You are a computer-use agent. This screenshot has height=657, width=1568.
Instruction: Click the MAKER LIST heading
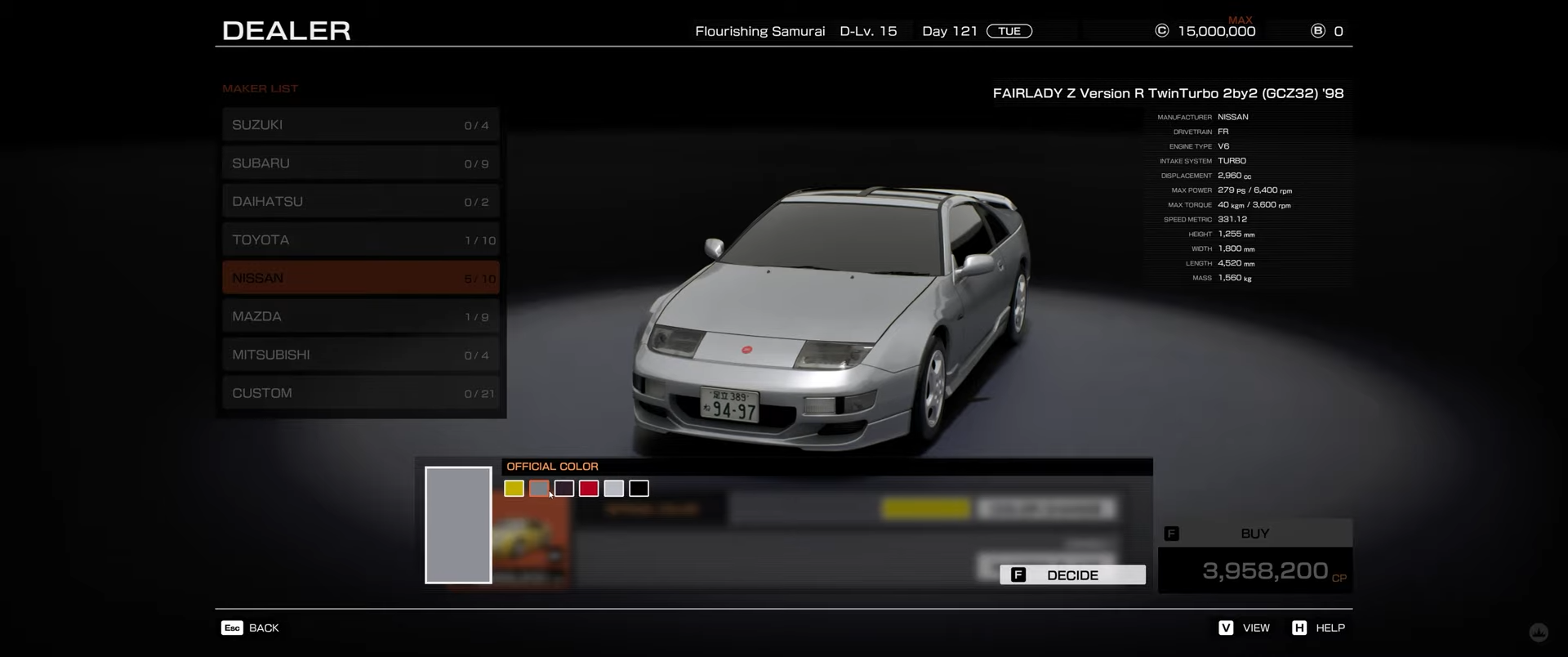pos(261,88)
